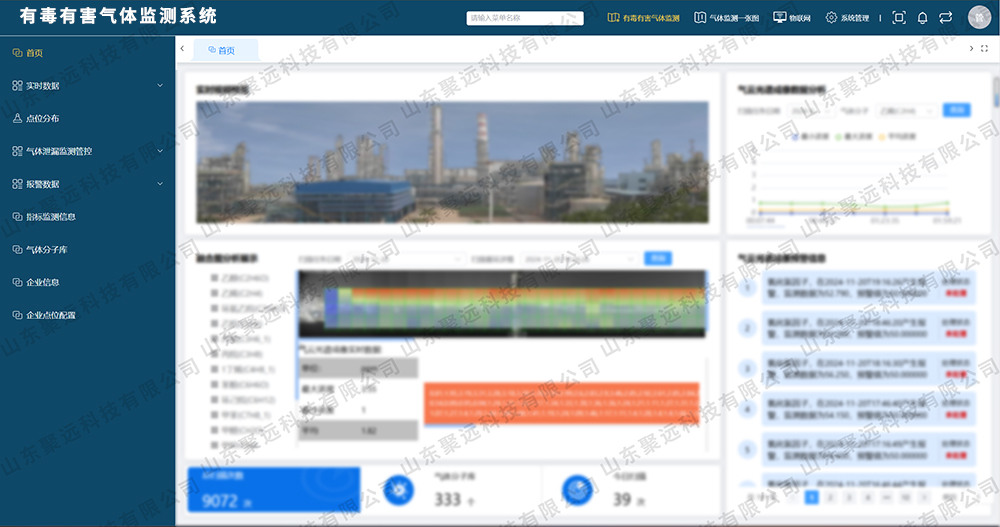Click the 气体分子库 sidebar icon

17,249
